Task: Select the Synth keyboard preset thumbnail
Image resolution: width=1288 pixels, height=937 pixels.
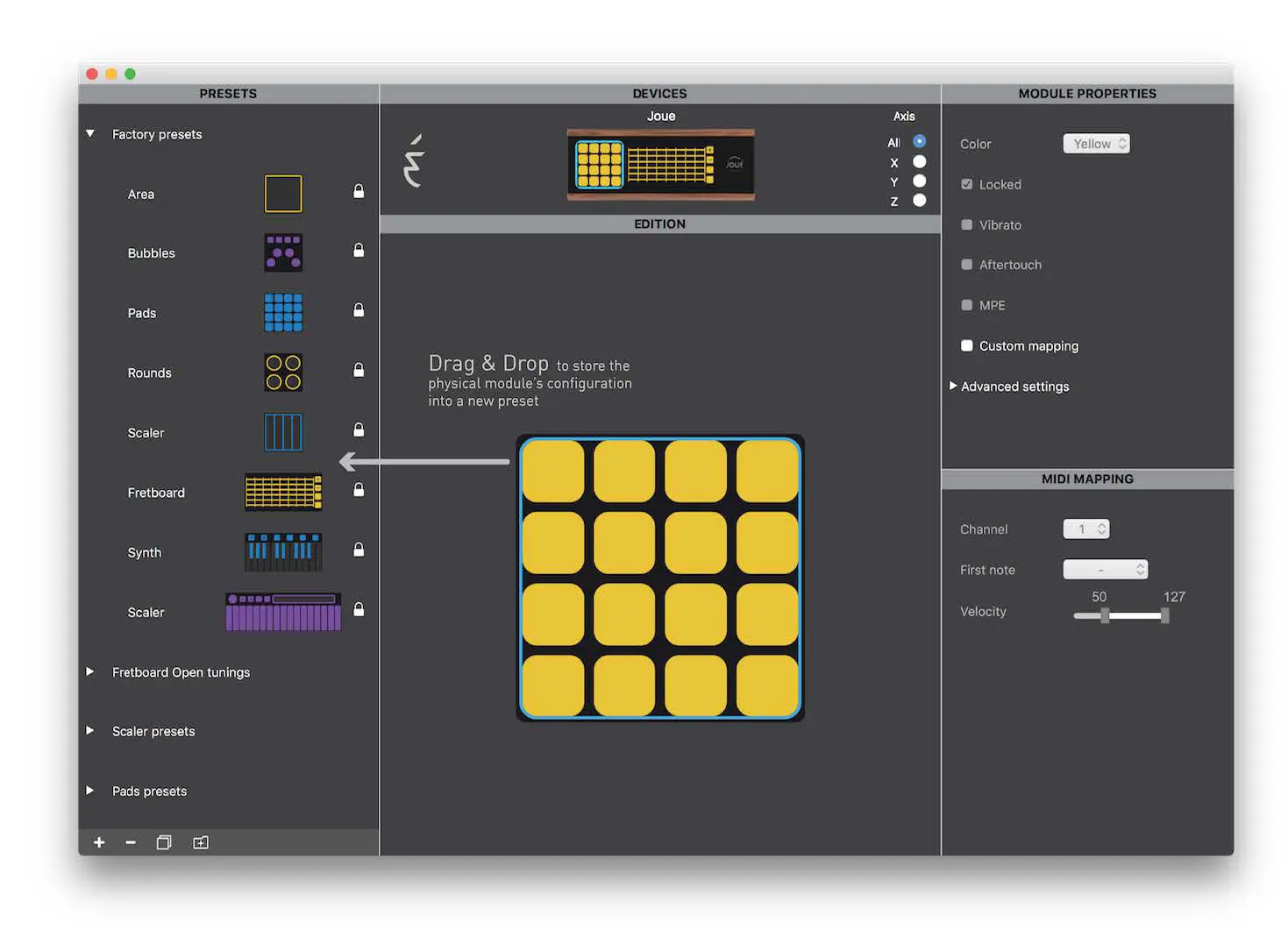Action: click(x=283, y=552)
